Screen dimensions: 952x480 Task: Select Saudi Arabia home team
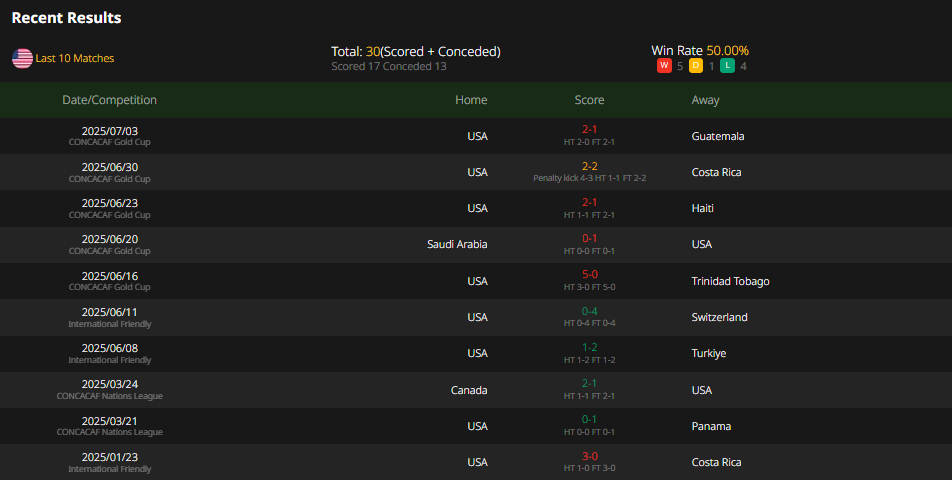coord(457,244)
